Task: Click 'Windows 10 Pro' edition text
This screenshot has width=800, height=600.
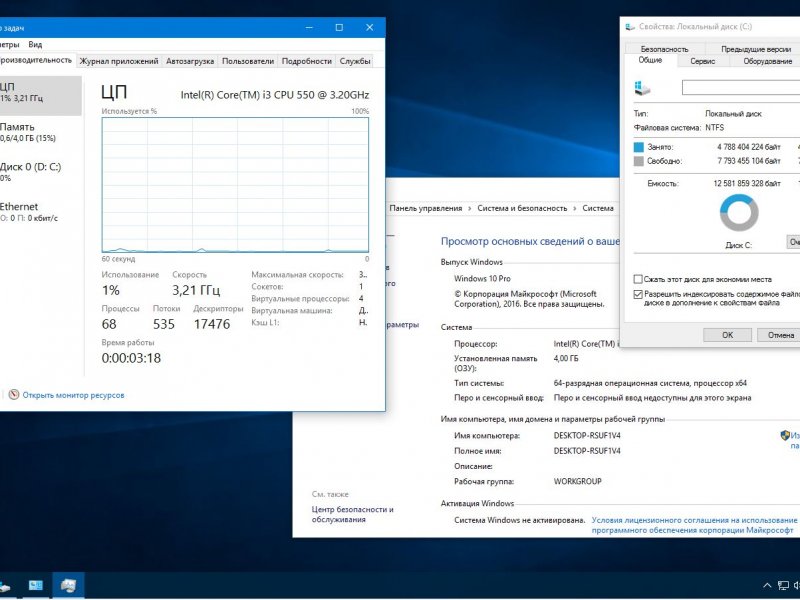Action: click(x=482, y=279)
